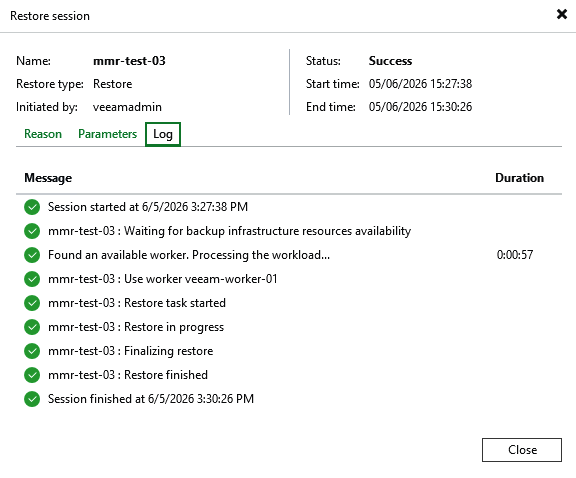The height and width of the screenshot is (478, 576).
Task: Click success icon beside Waiting for backup infrastructure
Action: point(32,231)
